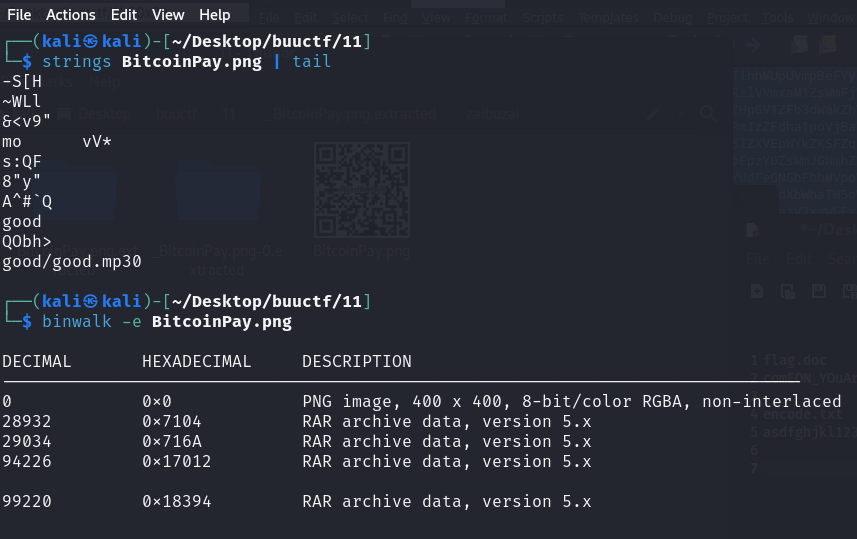
Task: Open the Debug menu in background editor
Action: click(x=673, y=18)
